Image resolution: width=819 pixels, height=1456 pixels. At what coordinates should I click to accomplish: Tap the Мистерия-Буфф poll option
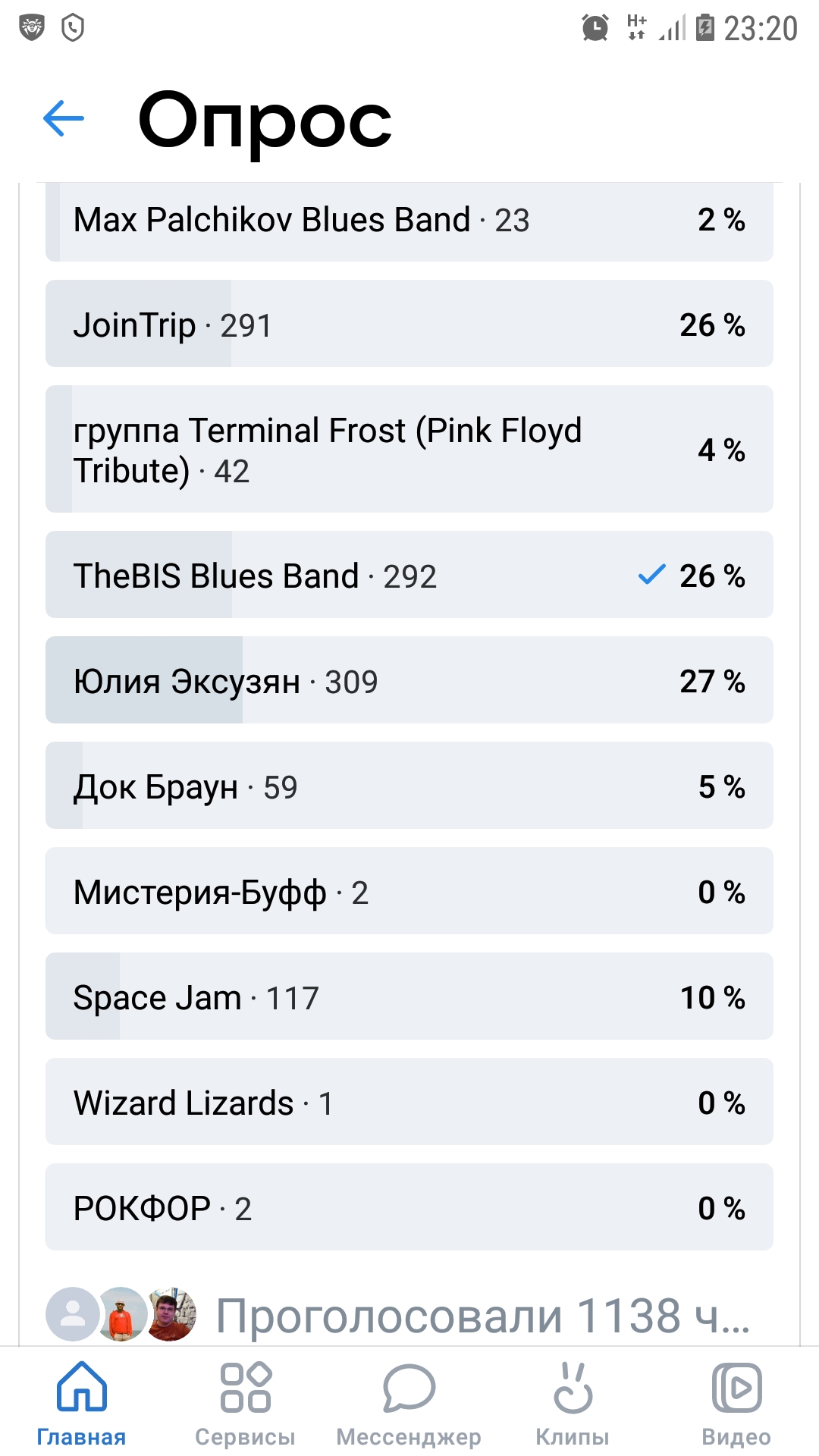point(409,891)
